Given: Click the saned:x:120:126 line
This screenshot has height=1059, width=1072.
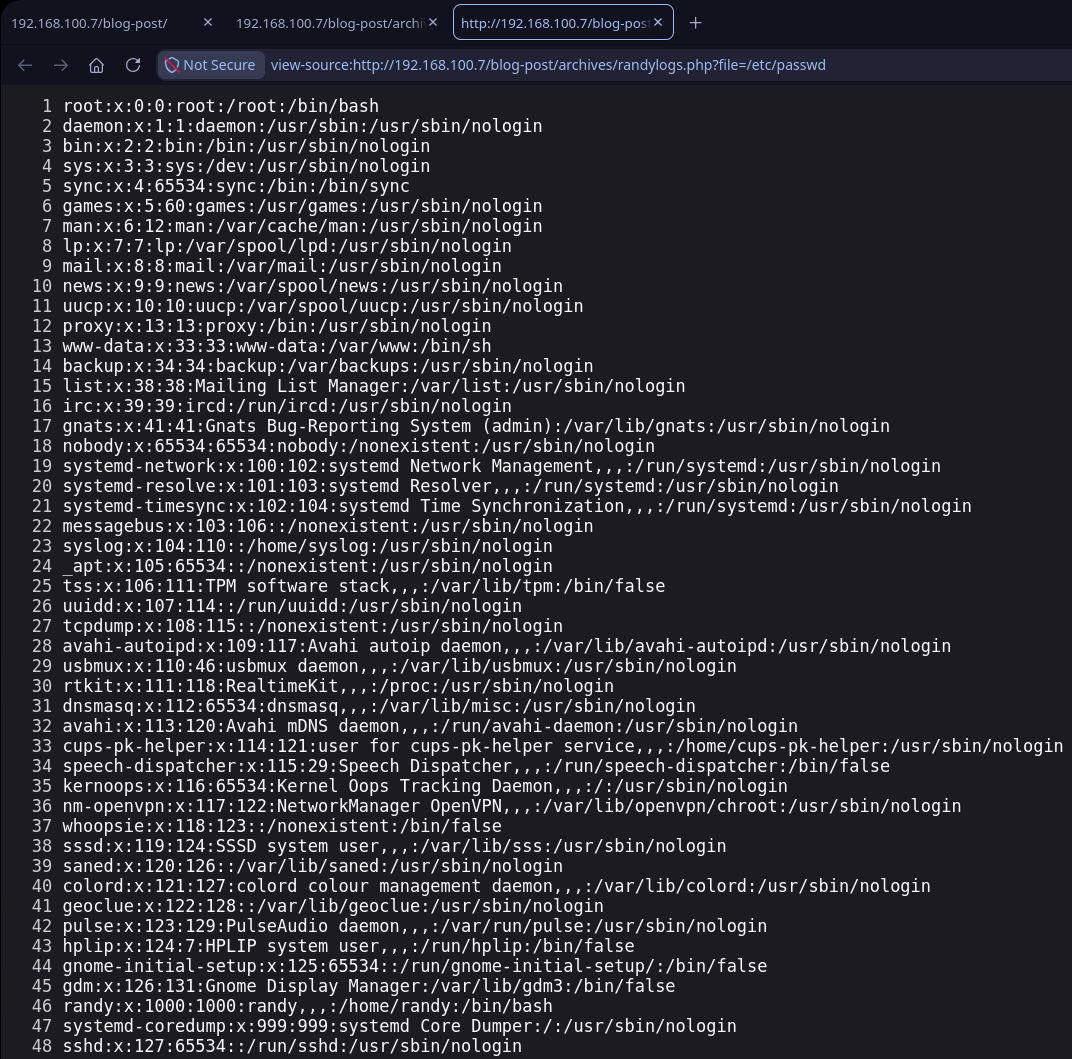Looking at the screenshot, I should (x=312, y=866).
